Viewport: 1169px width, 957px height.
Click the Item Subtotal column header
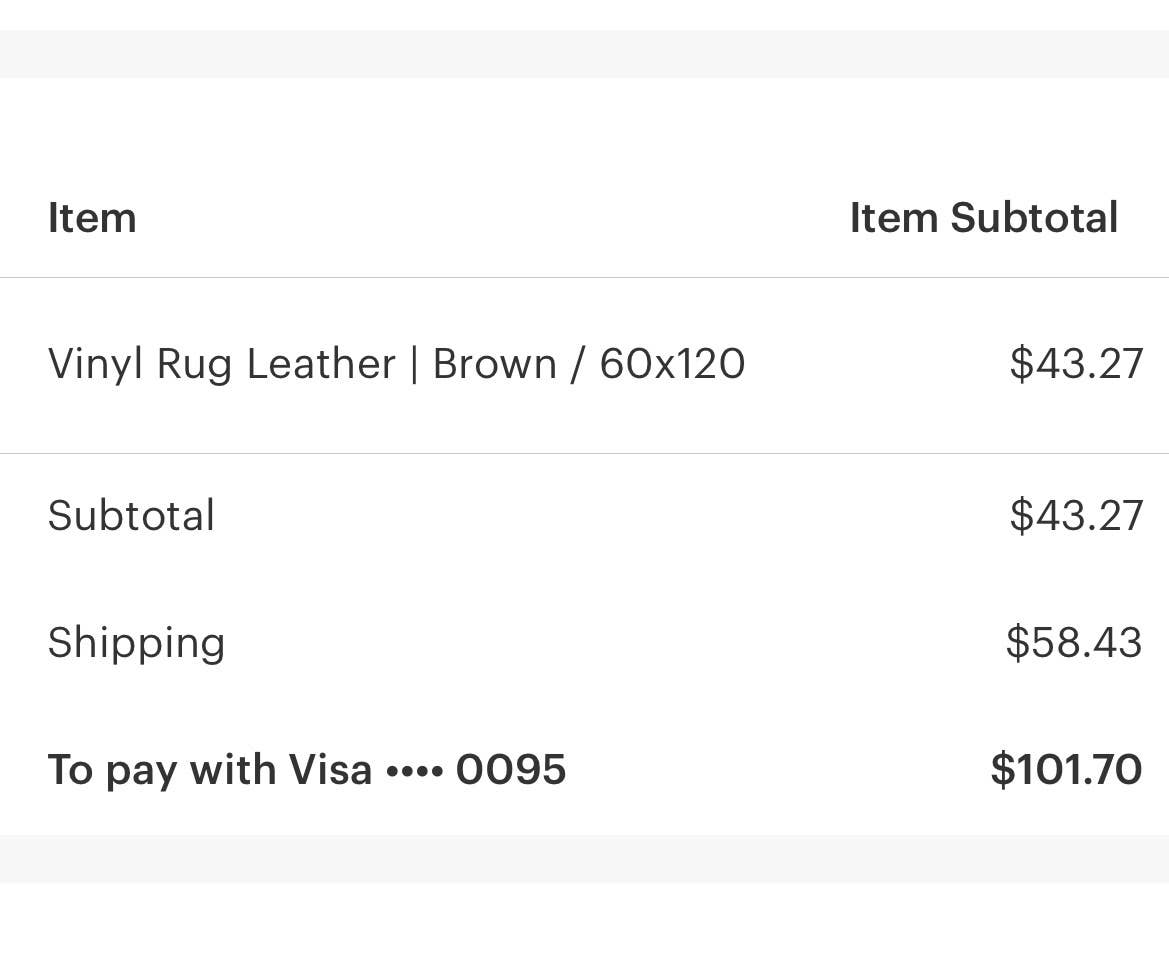[983, 218]
